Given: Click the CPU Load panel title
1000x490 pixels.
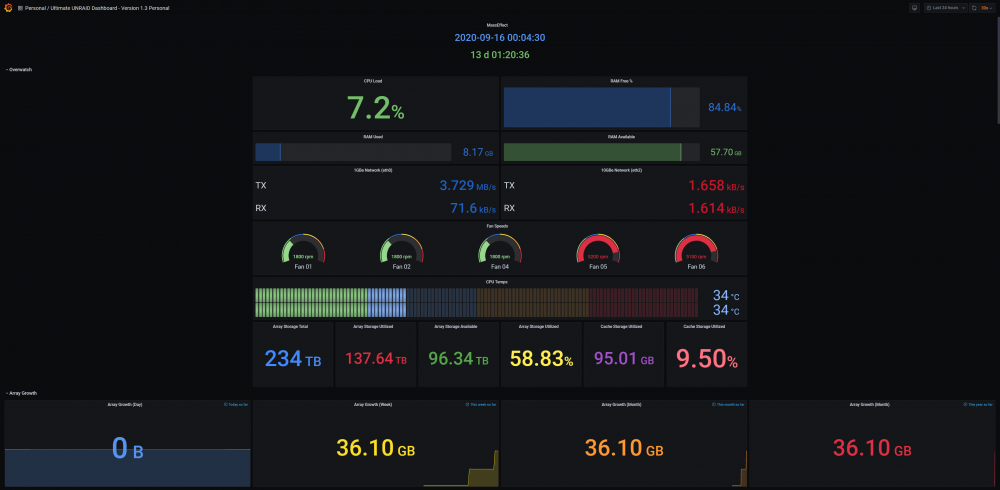Looking at the screenshot, I should 372,81.
